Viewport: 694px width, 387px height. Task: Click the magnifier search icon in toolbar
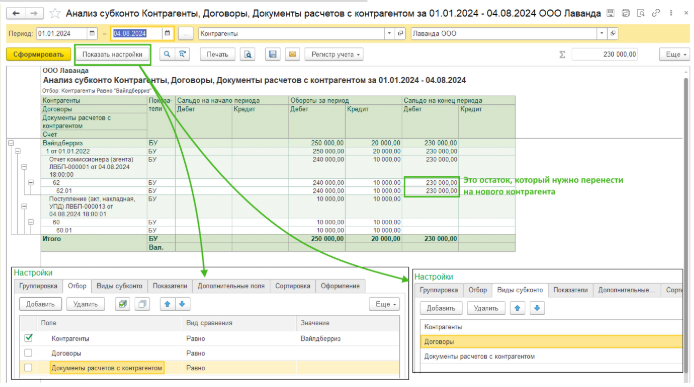tap(167, 54)
